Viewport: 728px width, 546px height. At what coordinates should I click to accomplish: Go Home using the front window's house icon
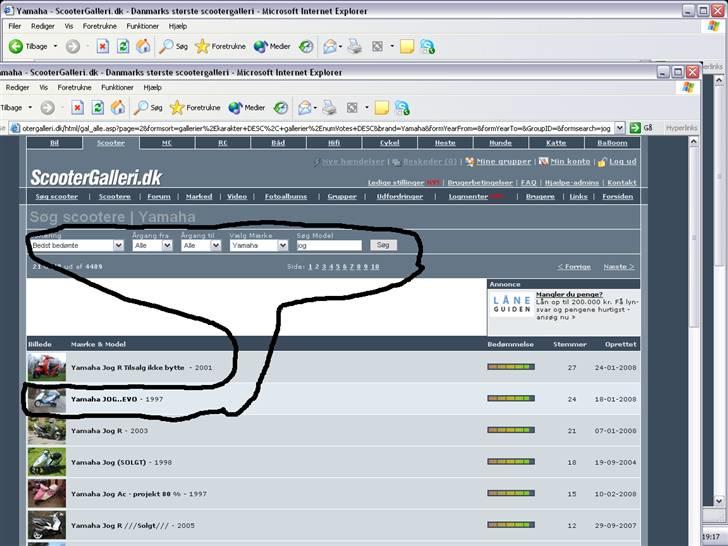click(x=117, y=108)
